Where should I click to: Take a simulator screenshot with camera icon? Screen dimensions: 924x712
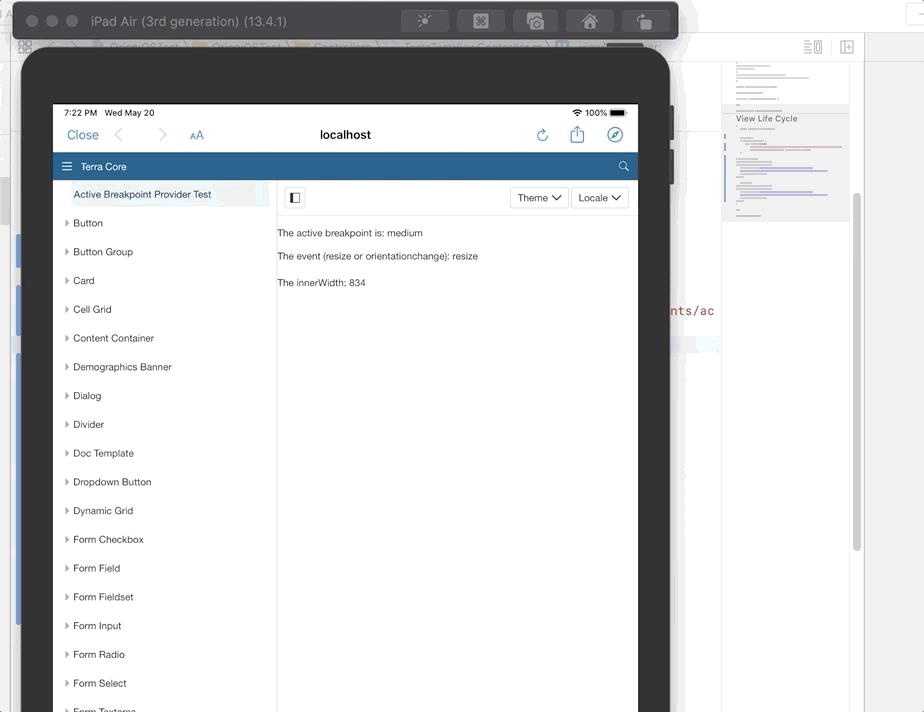(535, 21)
